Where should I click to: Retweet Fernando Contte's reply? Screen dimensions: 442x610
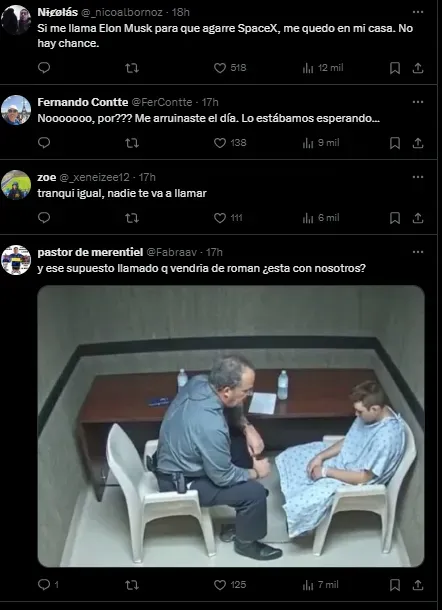pos(132,143)
